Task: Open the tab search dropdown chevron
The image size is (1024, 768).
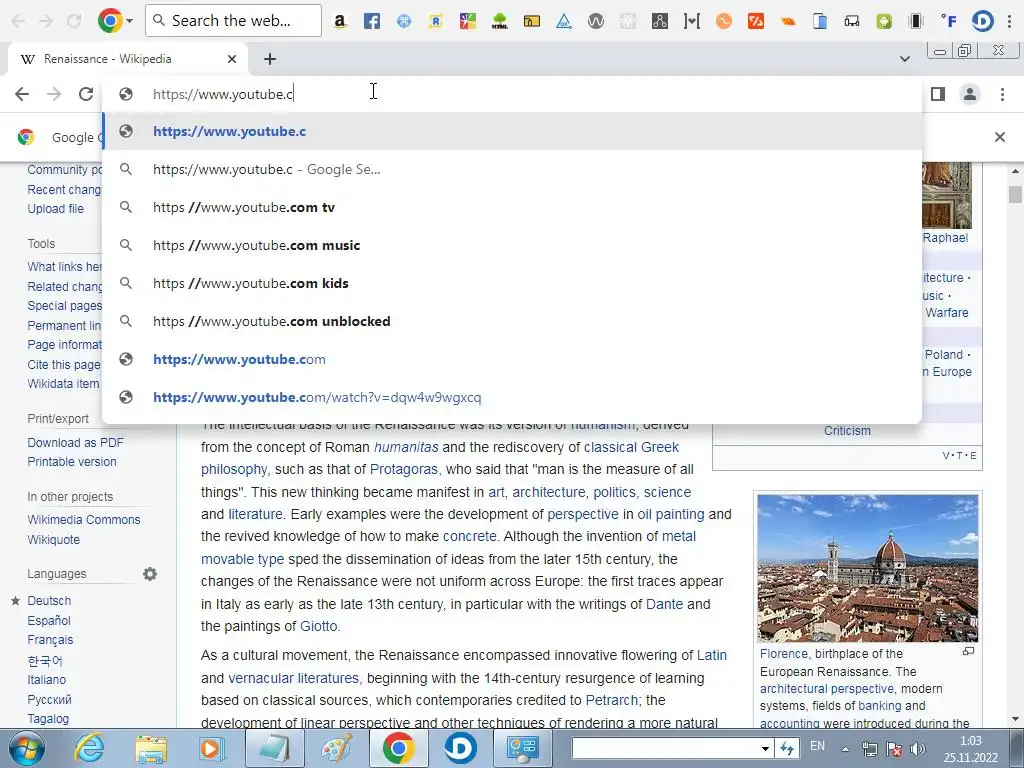Action: coord(904,59)
